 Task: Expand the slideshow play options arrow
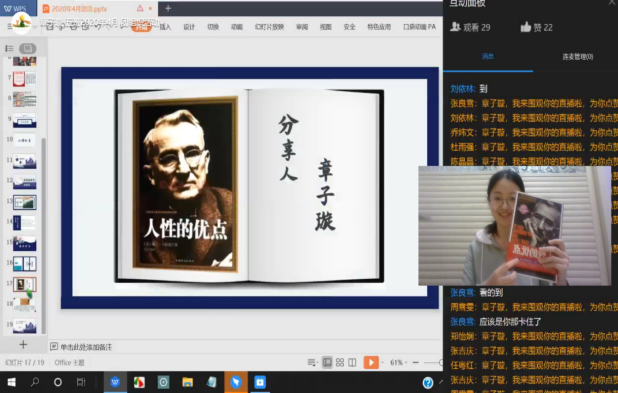point(383,362)
